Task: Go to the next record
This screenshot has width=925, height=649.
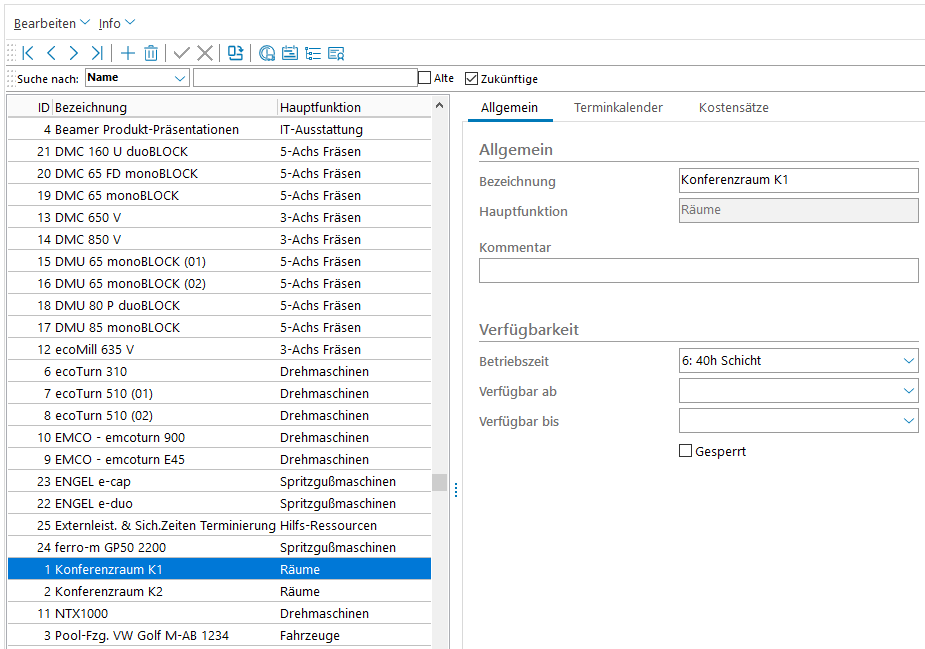Action: [73, 53]
